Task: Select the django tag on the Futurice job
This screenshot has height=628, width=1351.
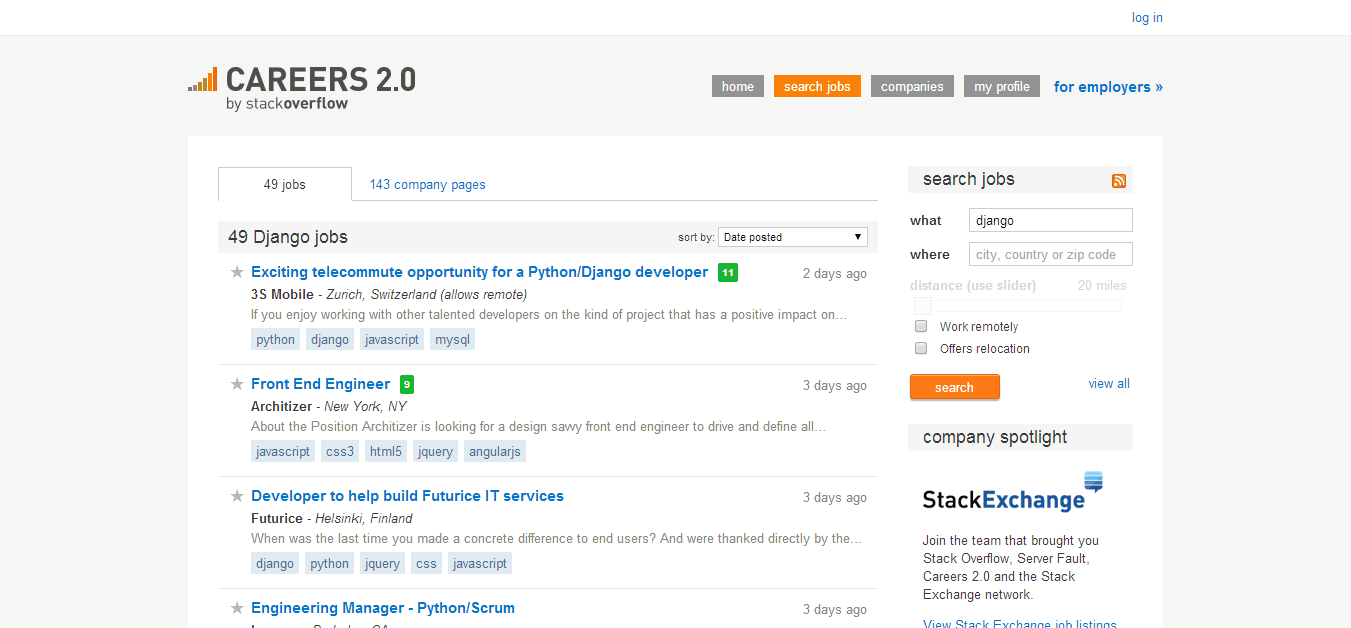Action: (275, 564)
